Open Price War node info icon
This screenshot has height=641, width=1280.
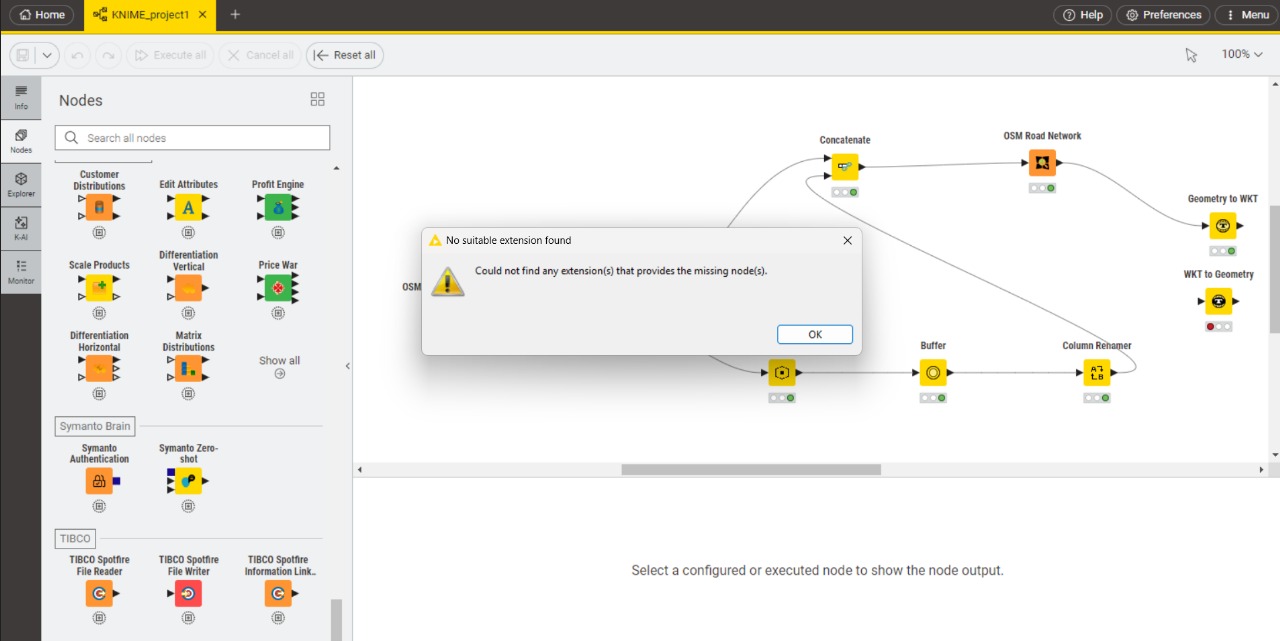pos(278,313)
